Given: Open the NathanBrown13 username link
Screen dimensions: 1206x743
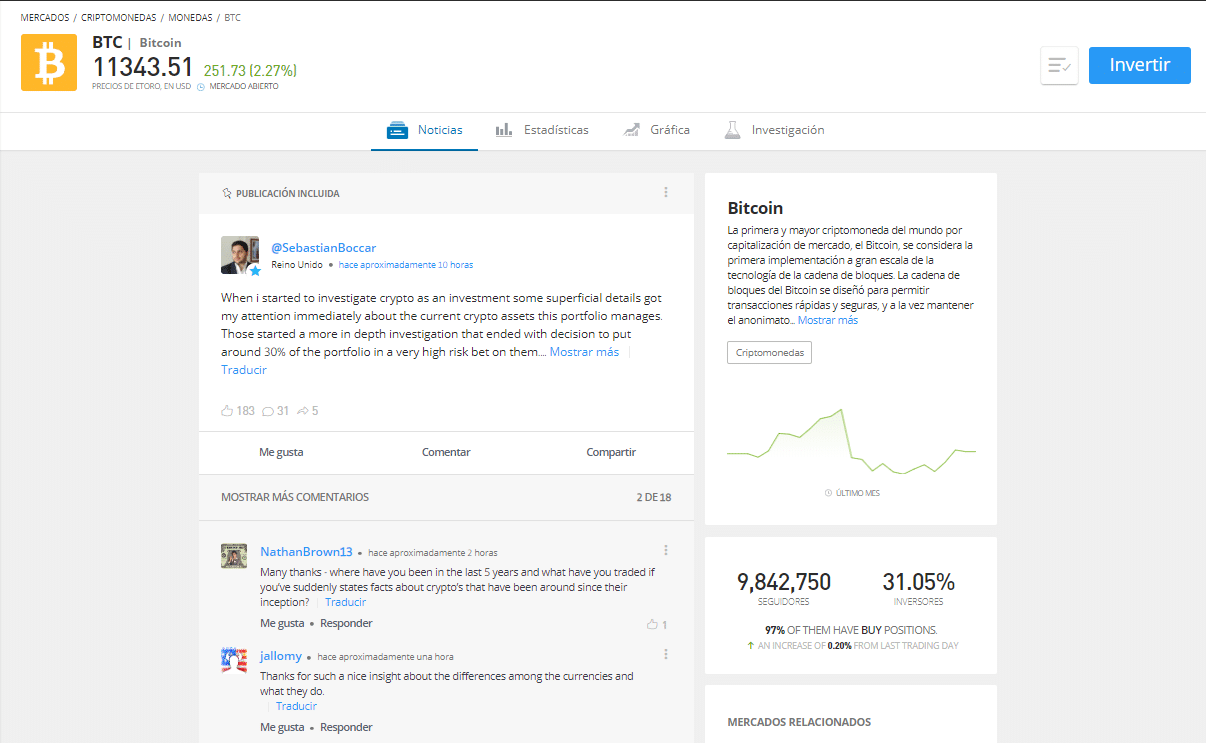Looking at the screenshot, I should tap(306, 552).
